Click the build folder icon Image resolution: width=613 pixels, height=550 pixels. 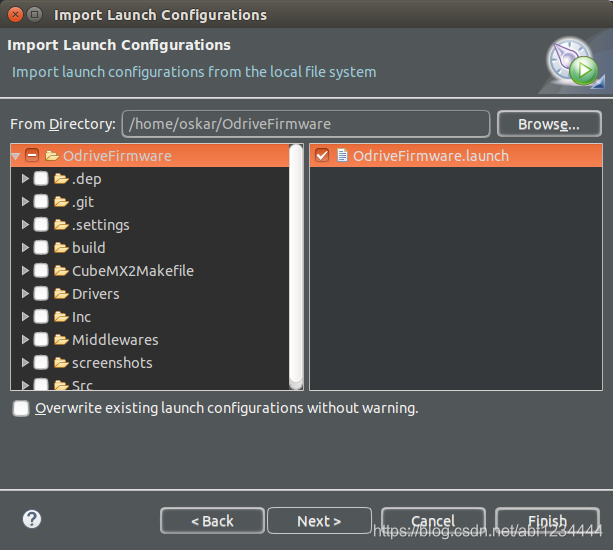(x=61, y=247)
